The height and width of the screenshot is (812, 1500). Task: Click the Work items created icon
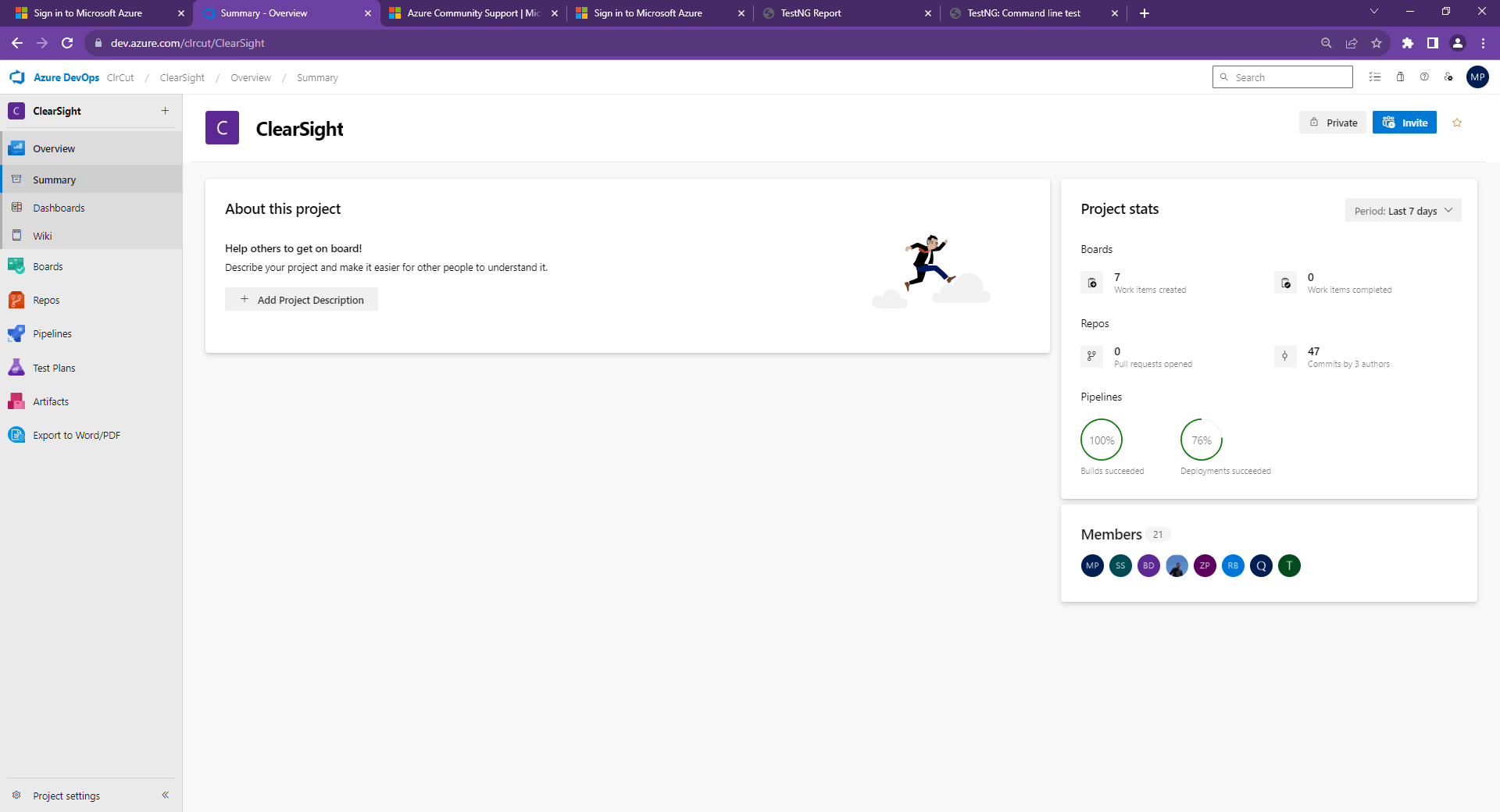point(1092,283)
